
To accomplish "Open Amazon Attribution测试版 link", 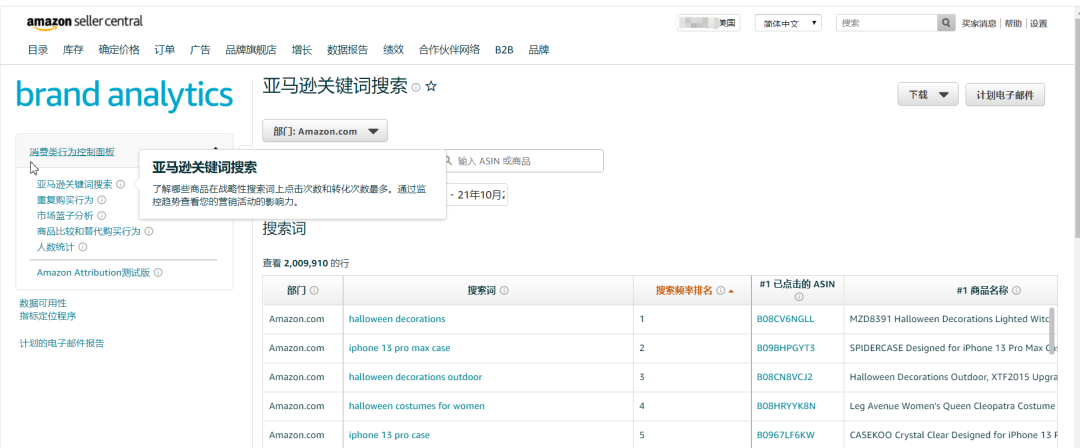I will 94,273.
